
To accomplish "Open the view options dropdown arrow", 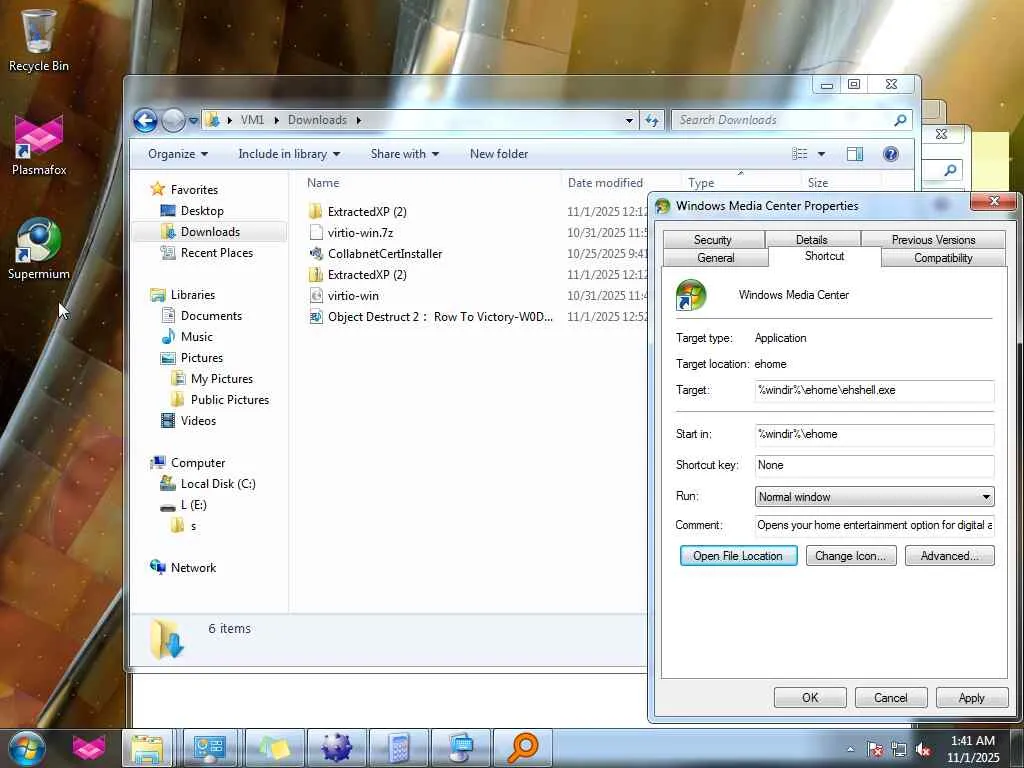I will (x=822, y=154).
